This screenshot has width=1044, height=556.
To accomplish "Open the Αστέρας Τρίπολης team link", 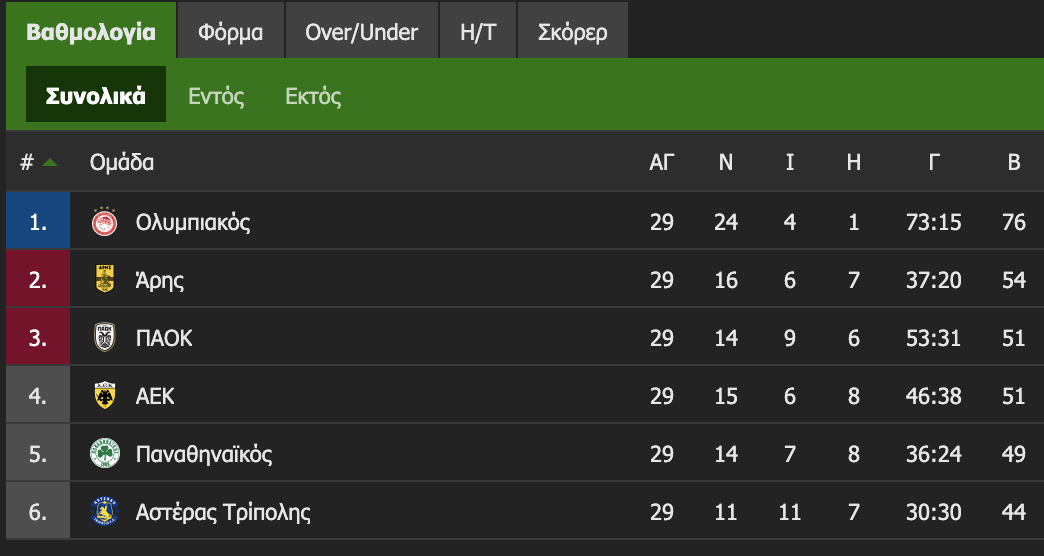I will [223, 512].
